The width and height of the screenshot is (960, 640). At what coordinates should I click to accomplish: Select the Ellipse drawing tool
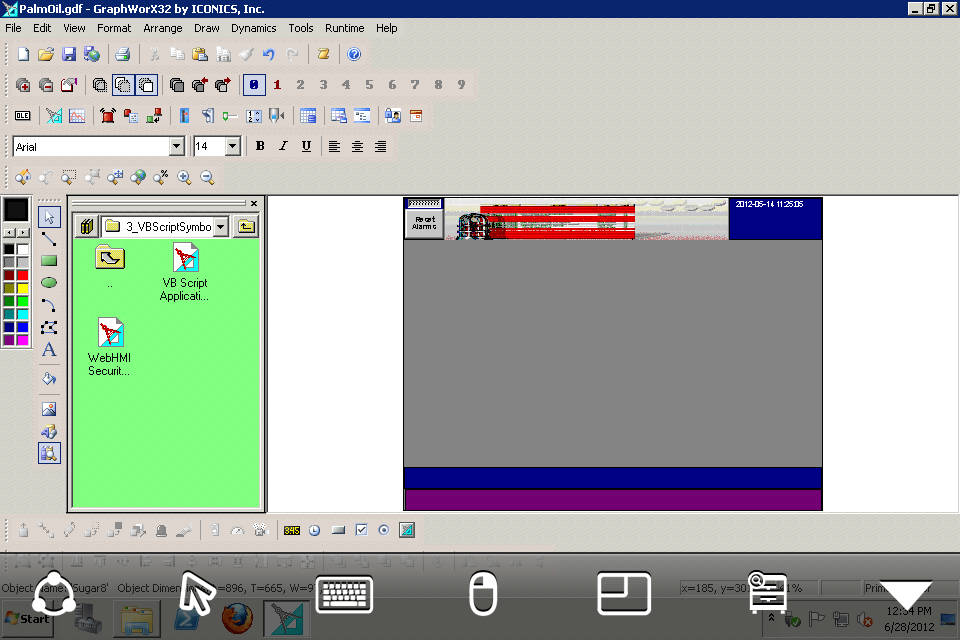click(49, 282)
